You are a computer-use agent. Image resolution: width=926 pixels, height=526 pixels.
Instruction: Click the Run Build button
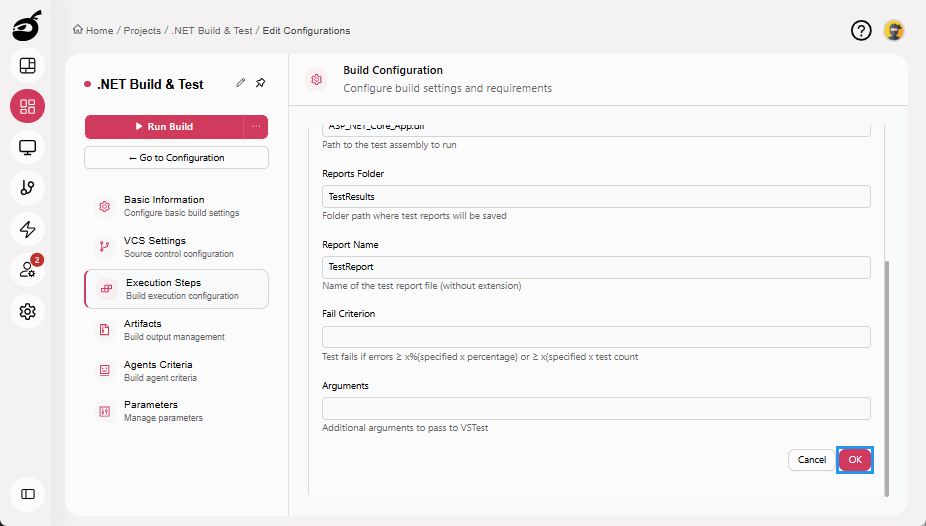coord(164,126)
